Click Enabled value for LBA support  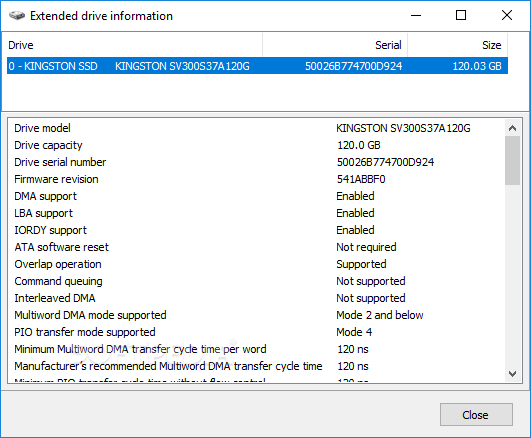(355, 213)
